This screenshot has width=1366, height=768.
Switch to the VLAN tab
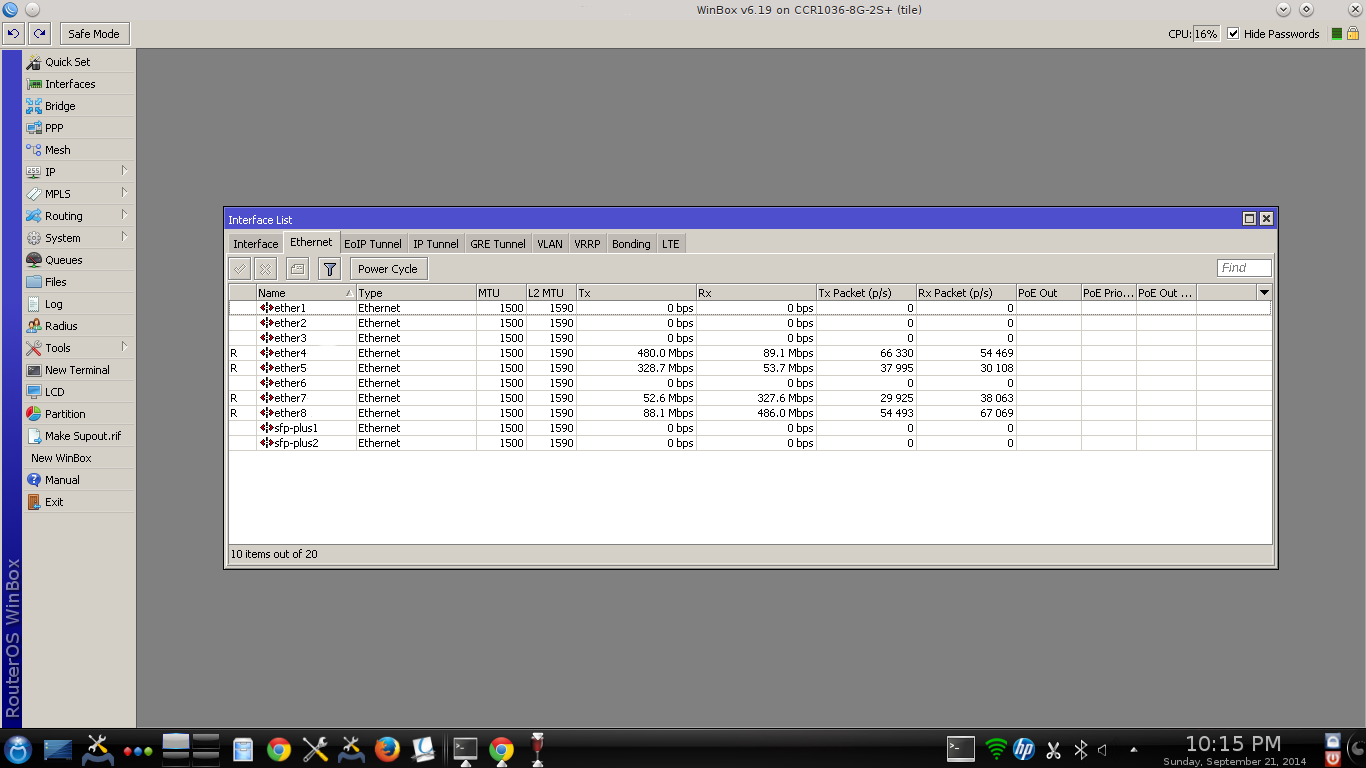pyautogui.click(x=549, y=244)
